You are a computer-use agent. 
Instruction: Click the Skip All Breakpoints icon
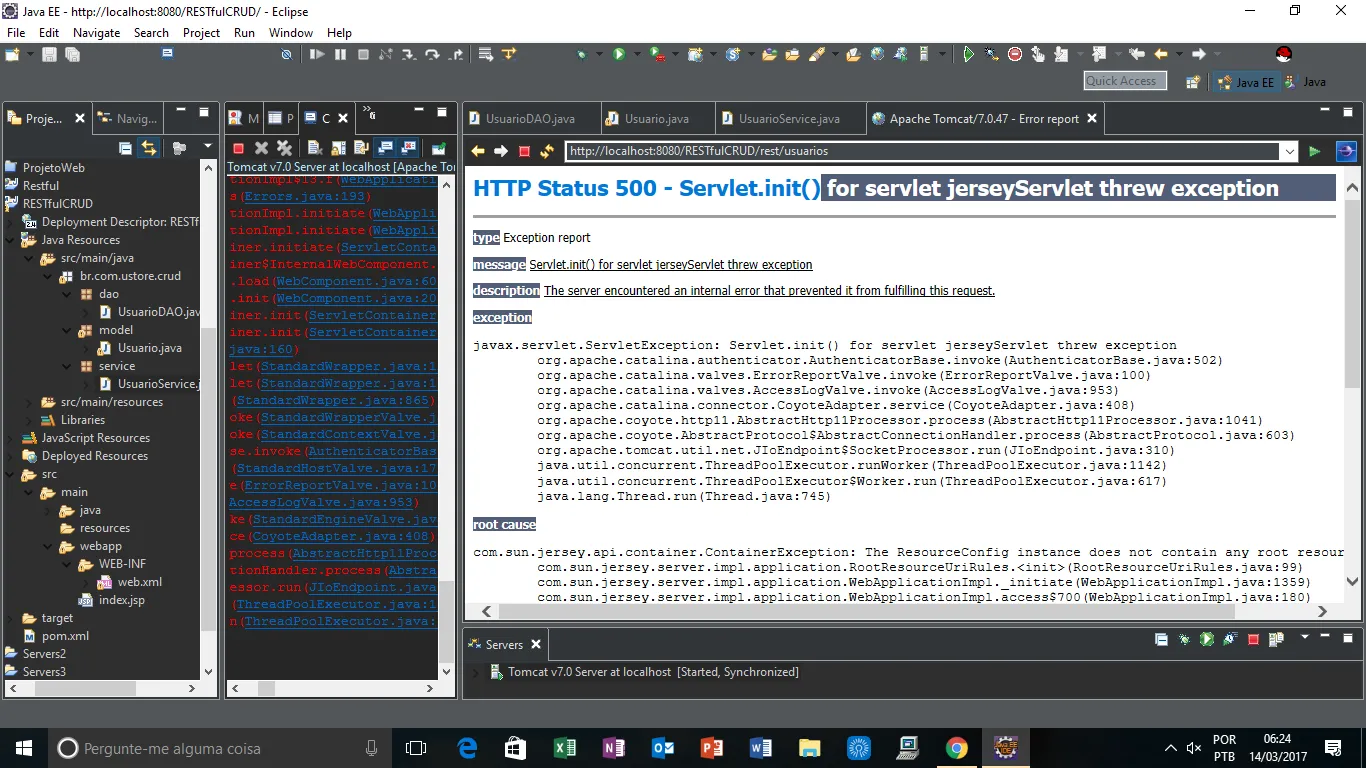coord(286,55)
